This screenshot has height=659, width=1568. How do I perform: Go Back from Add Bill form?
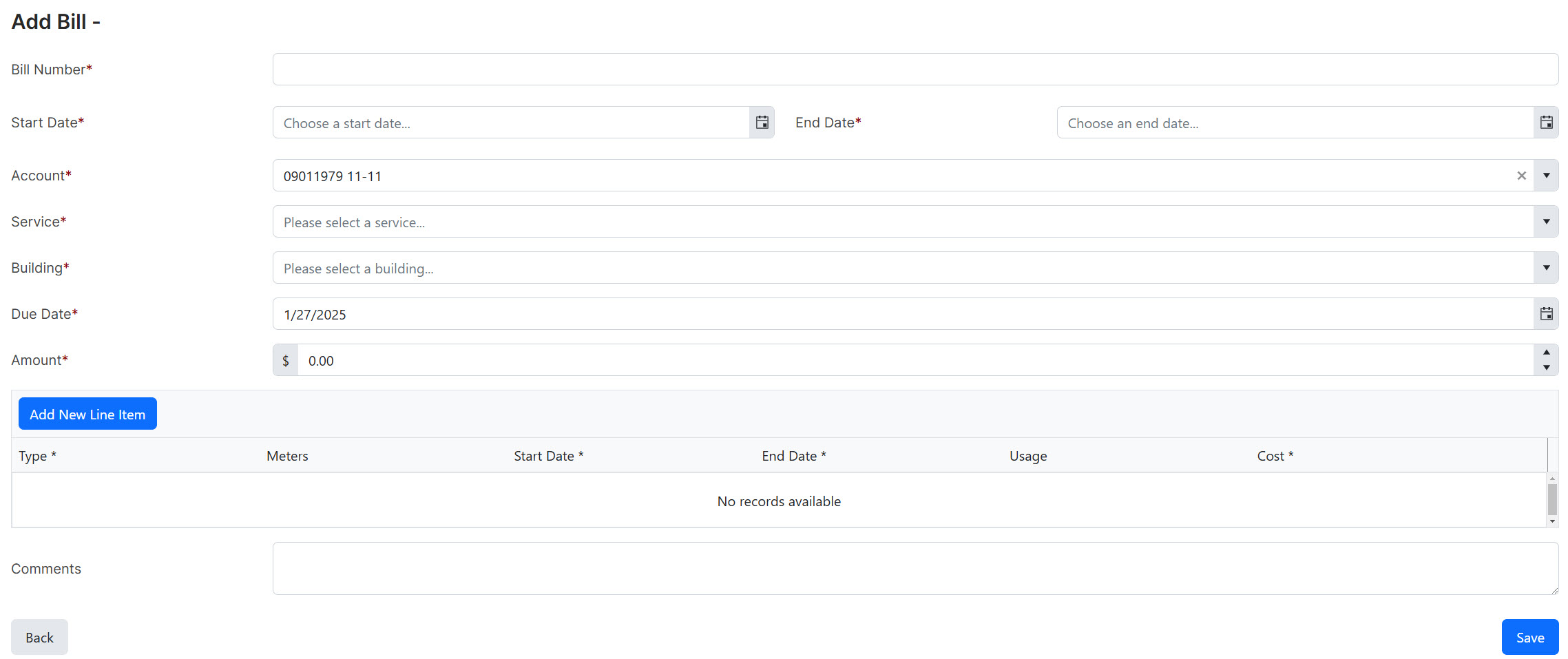[x=39, y=637]
